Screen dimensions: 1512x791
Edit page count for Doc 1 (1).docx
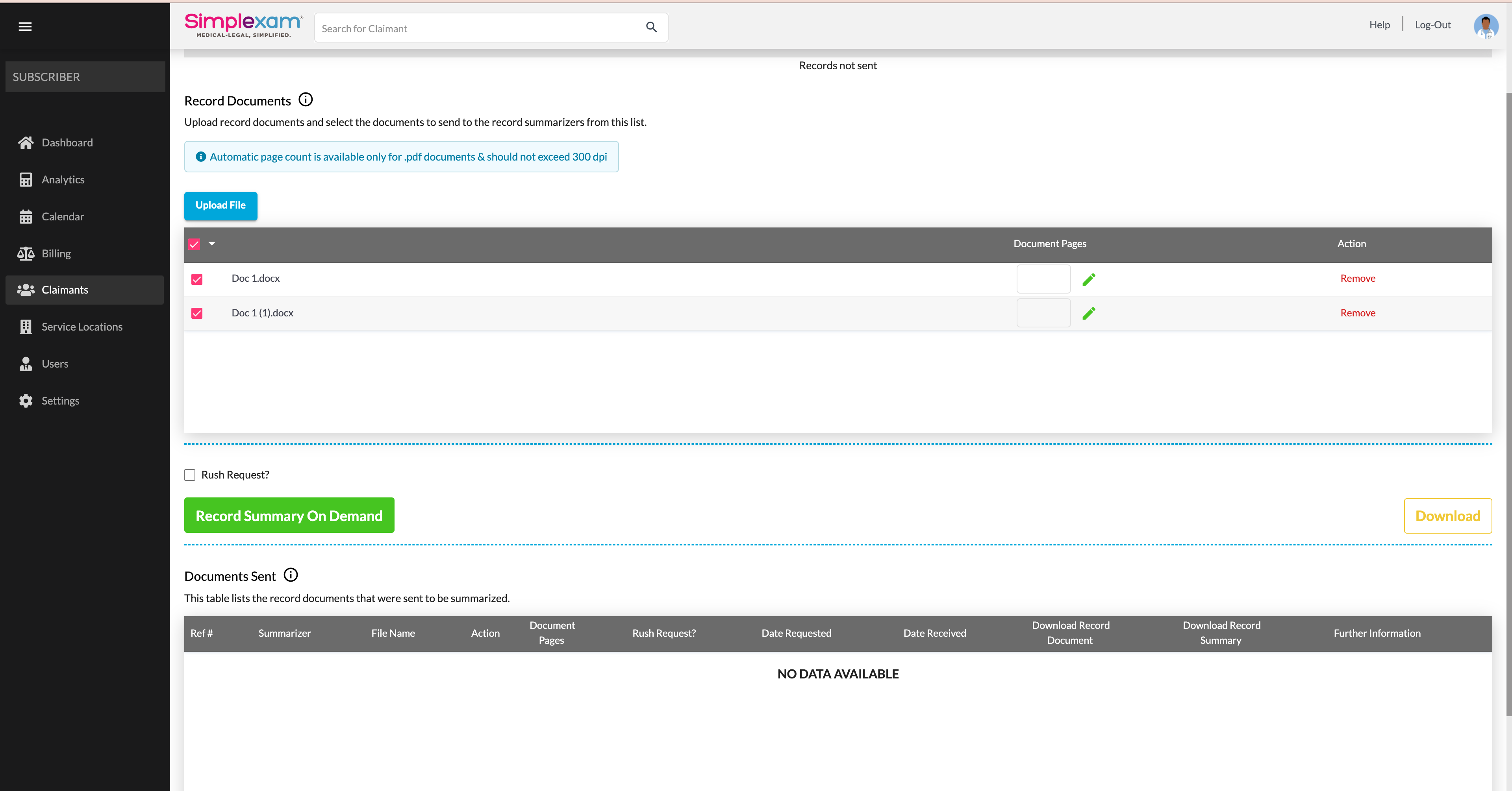coord(1088,313)
